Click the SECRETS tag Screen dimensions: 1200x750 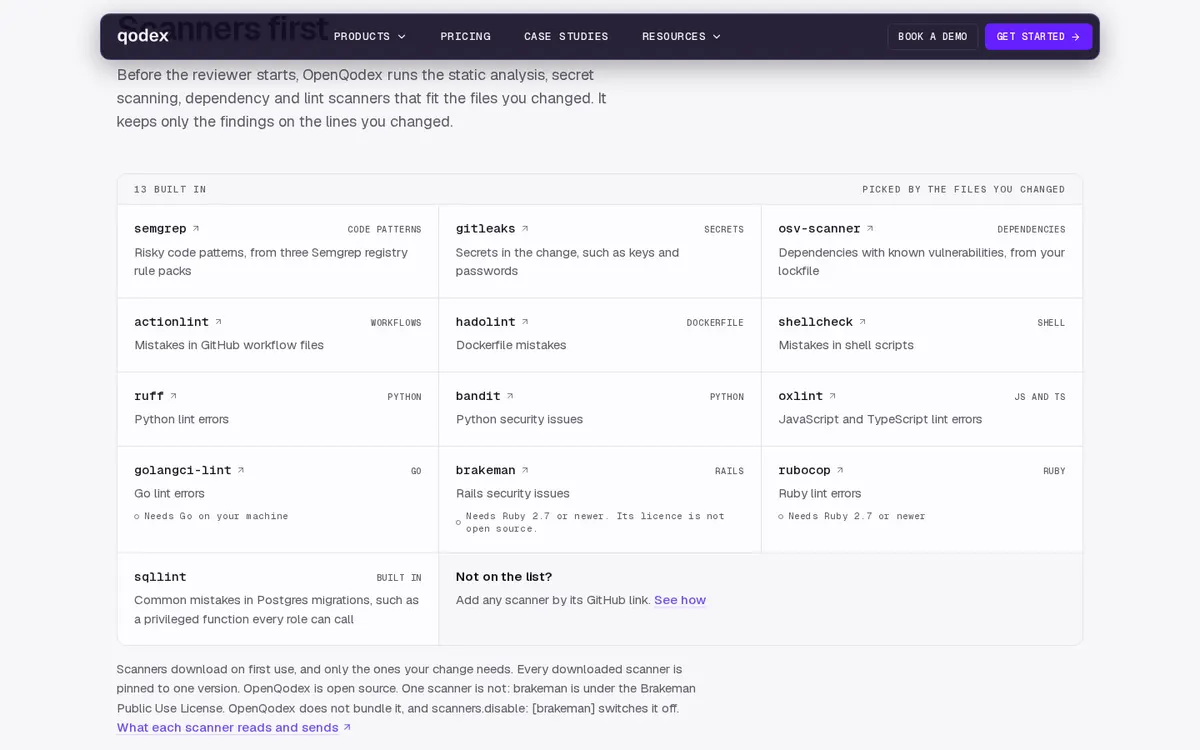(x=724, y=230)
